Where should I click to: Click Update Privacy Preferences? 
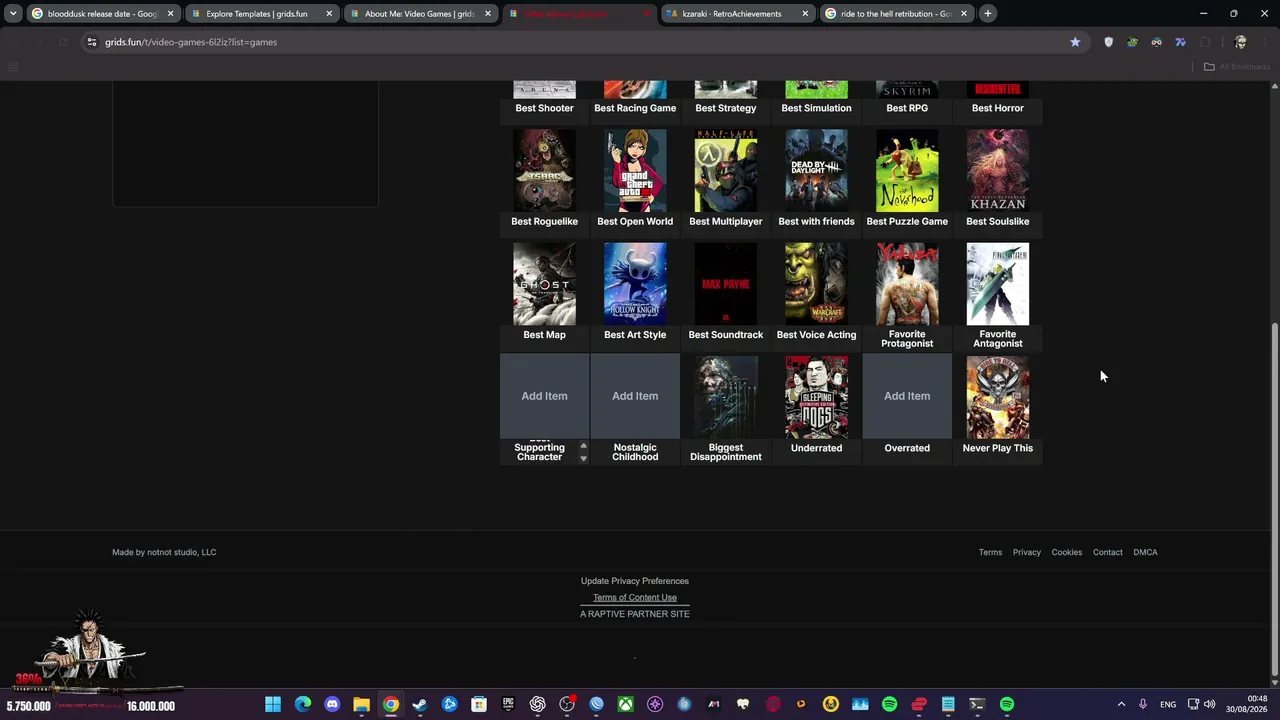coord(635,581)
